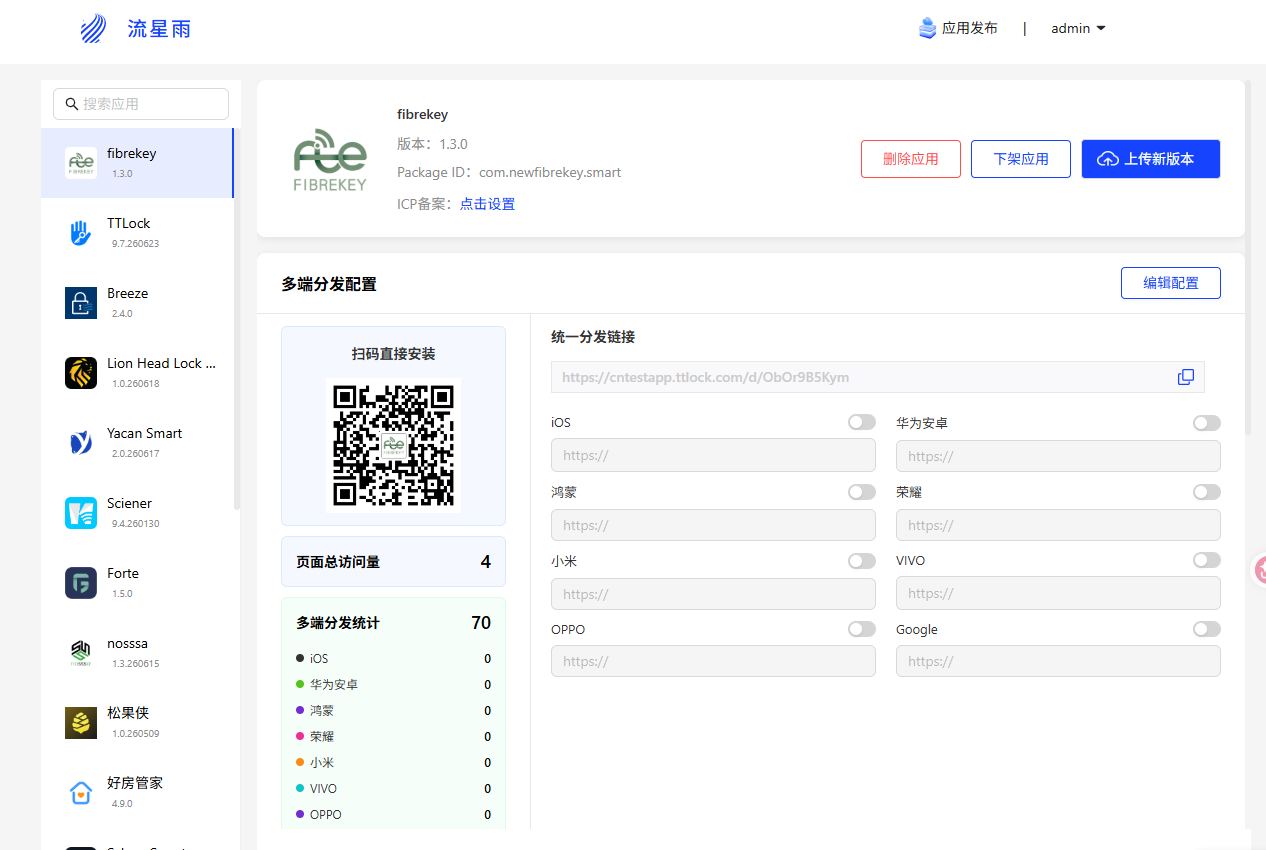
Task: Turn on the 小米 toggle
Action: click(862, 561)
